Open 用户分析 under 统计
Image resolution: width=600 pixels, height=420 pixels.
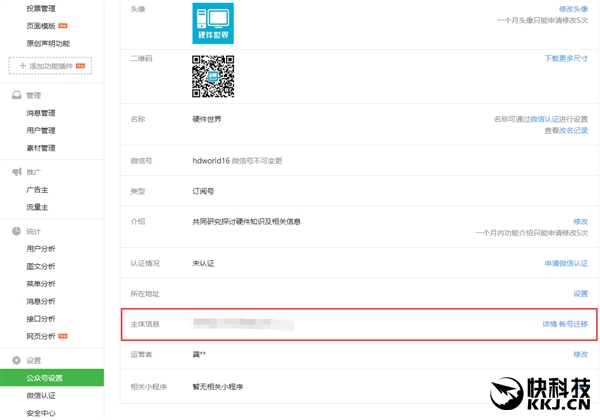pos(41,249)
